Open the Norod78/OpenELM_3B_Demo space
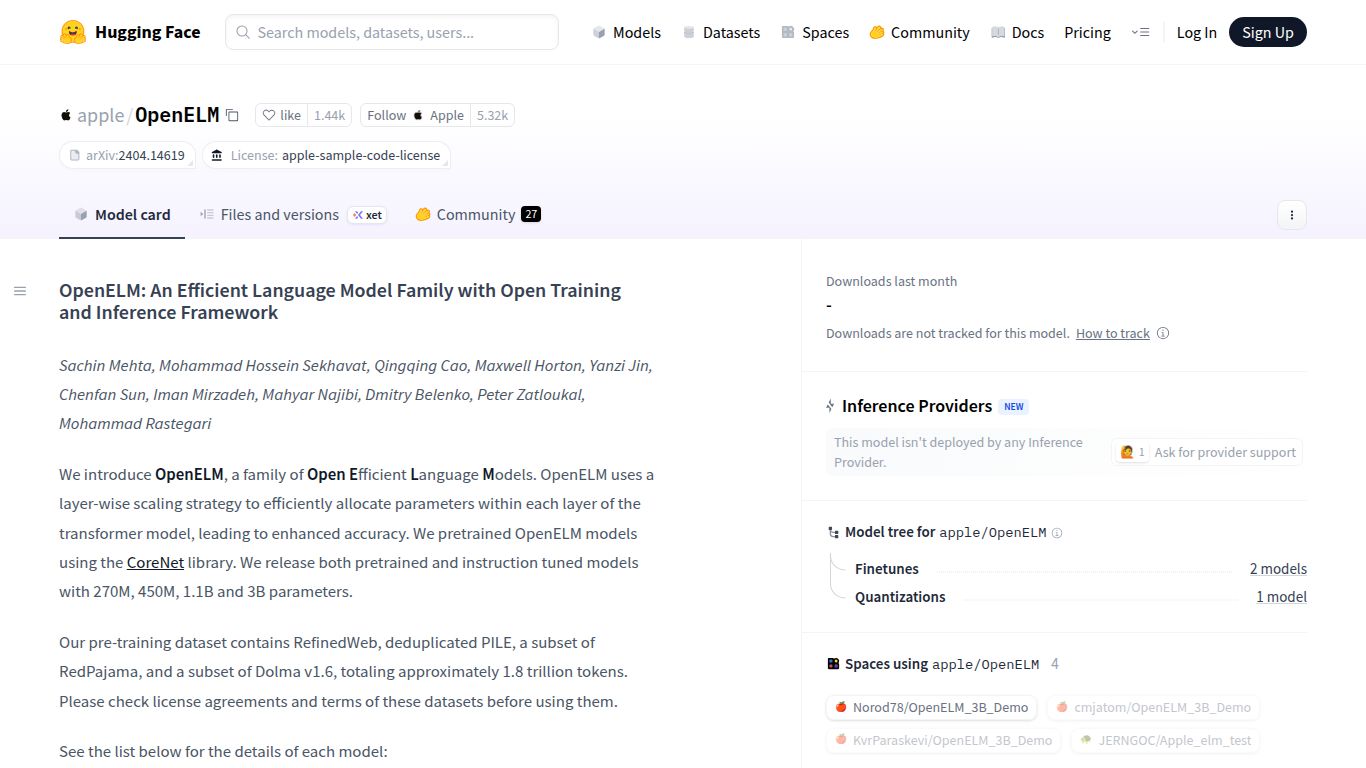1366x768 pixels. click(931, 707)
